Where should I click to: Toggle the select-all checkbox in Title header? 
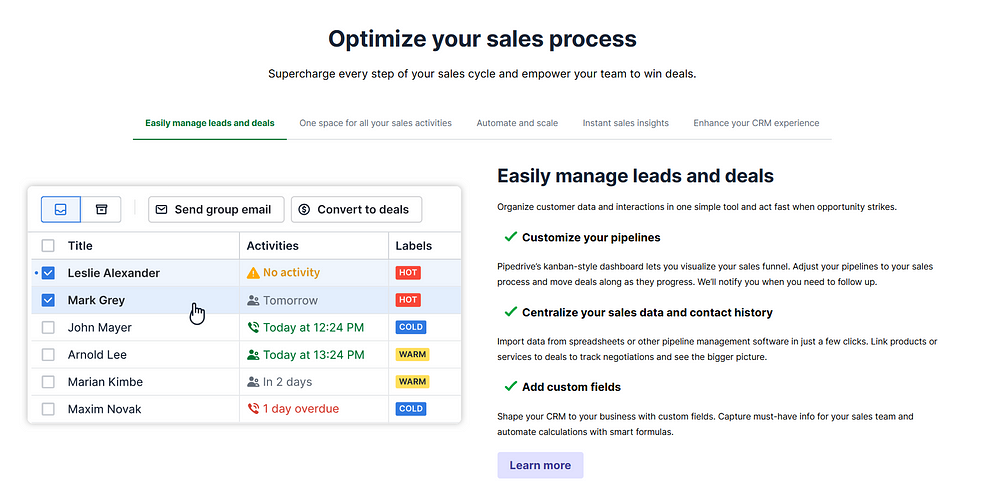point(48,246)
